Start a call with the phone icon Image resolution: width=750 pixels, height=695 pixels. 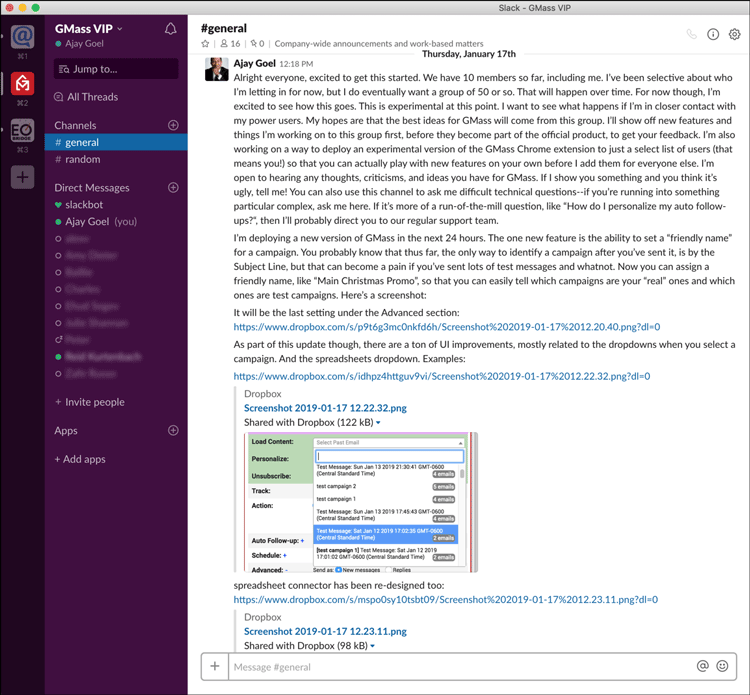(x=691, y=34)
